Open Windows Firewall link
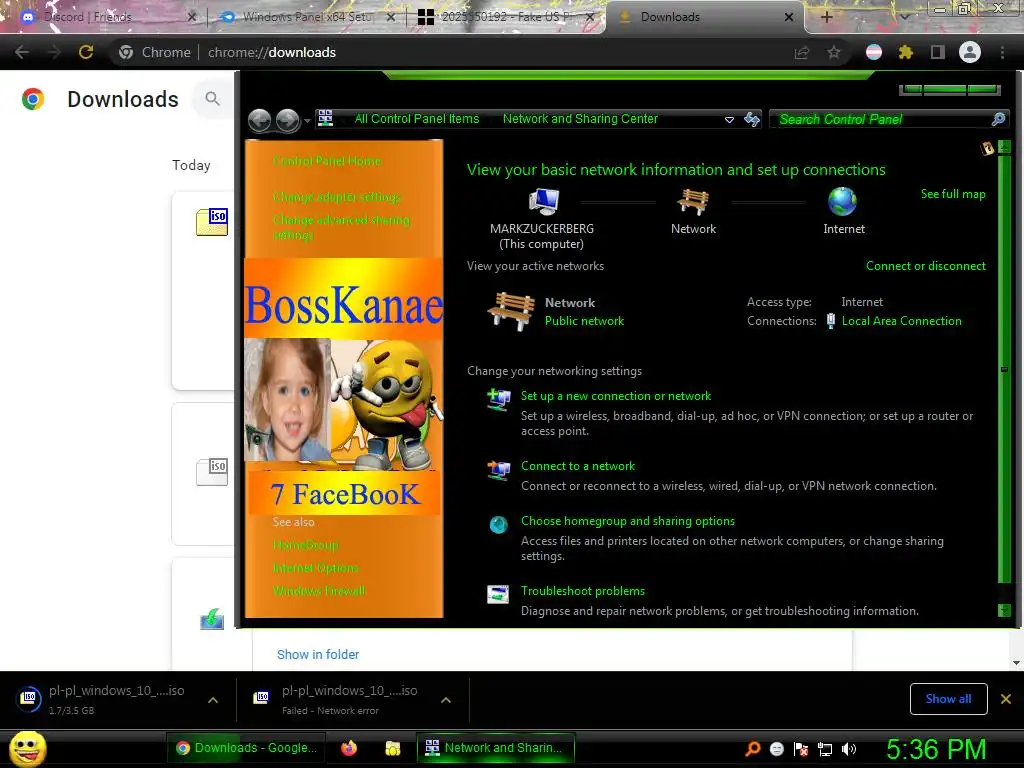The width and height of the screenshot is (1024, 768). tap(319, 590)
